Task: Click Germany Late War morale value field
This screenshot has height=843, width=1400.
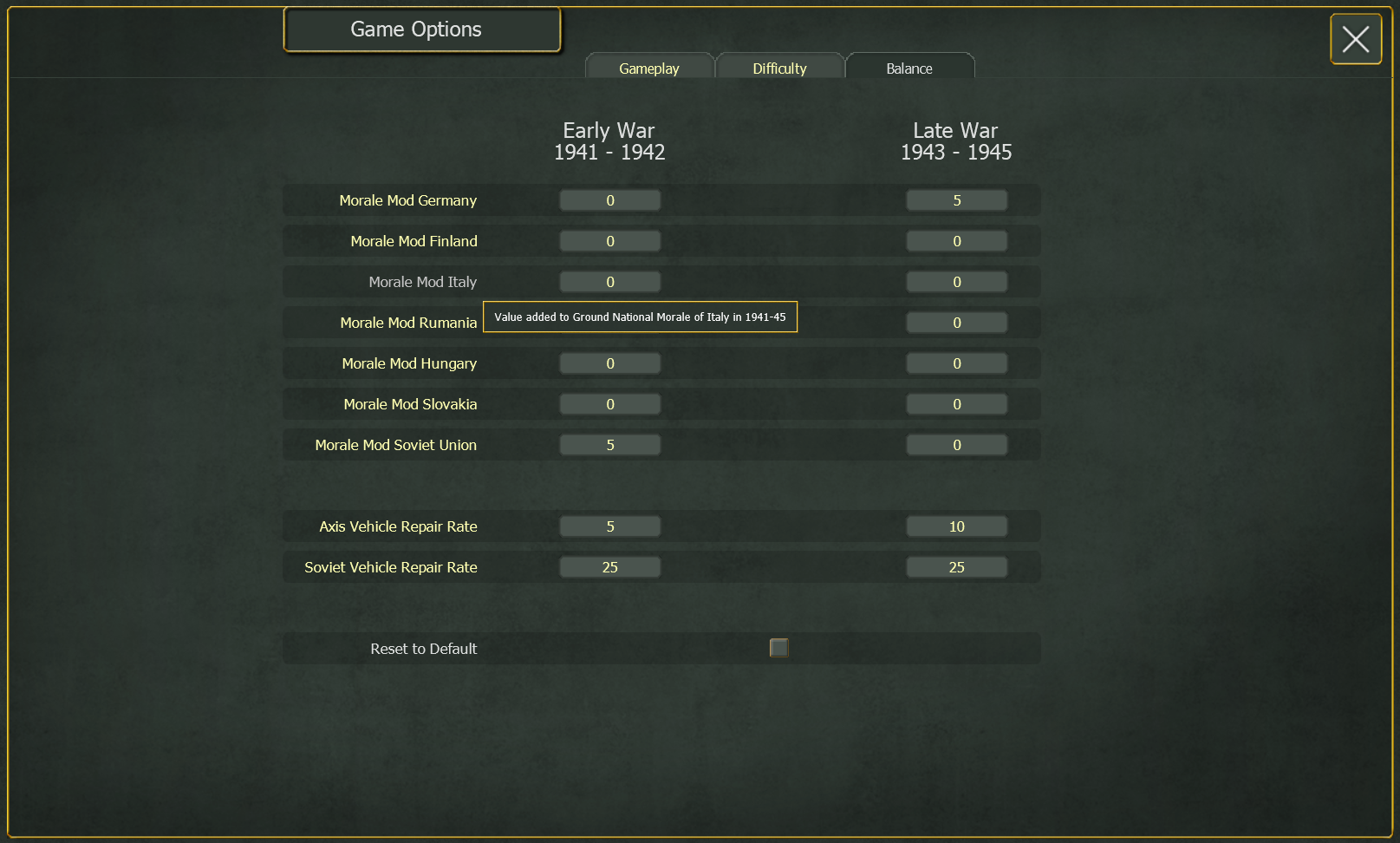Action: coord(956,200)
